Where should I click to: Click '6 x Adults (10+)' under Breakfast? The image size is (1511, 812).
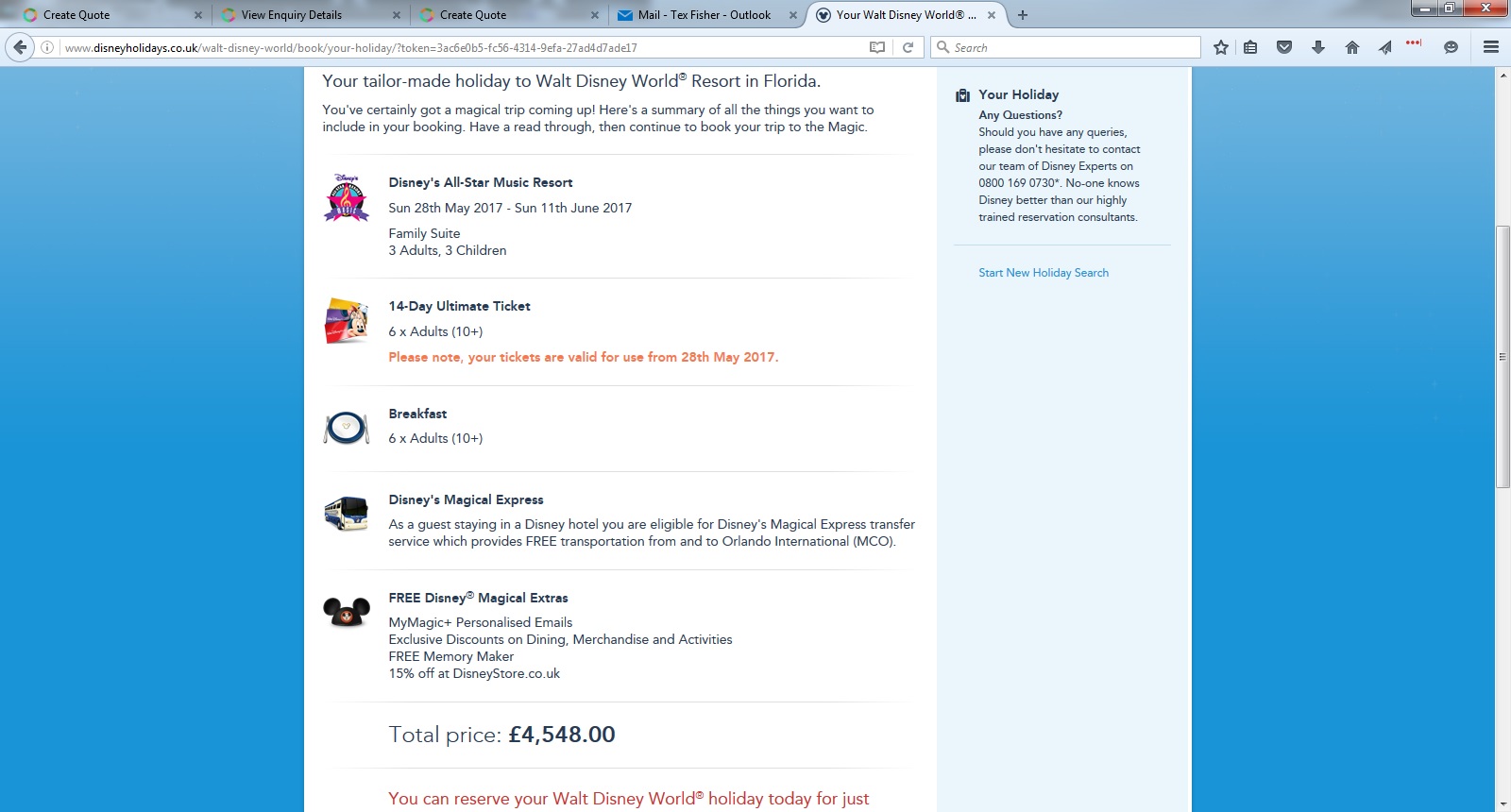(x=435, y=438)
